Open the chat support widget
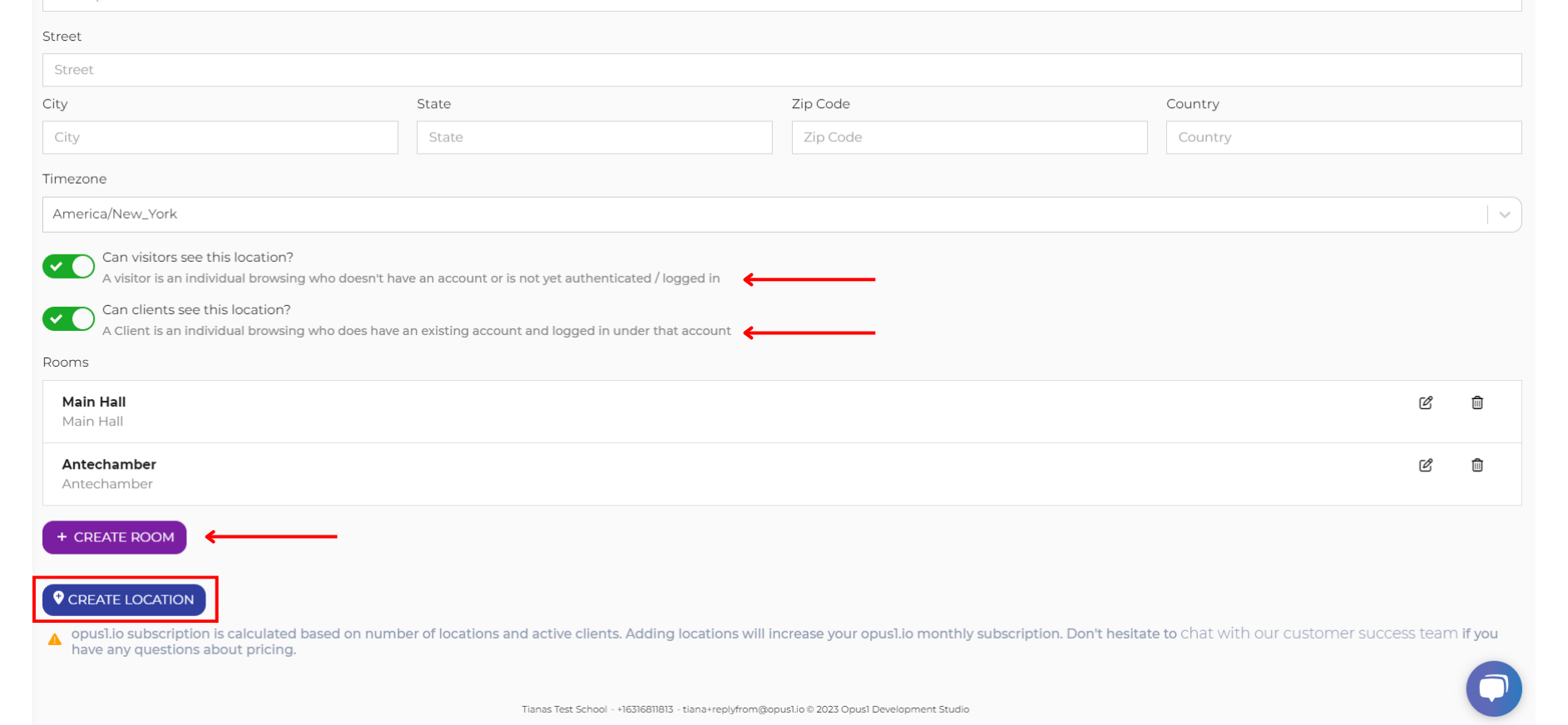The width and height of the screenshot is (1568, 725). (x=1493, y=688)
